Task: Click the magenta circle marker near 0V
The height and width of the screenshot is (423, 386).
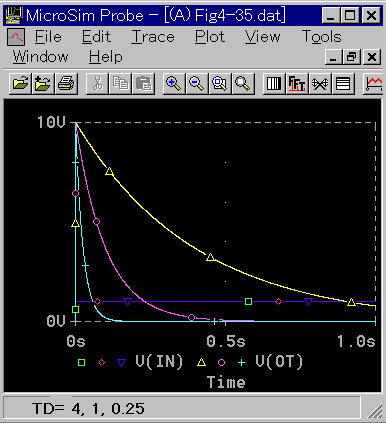Action: 191,317
